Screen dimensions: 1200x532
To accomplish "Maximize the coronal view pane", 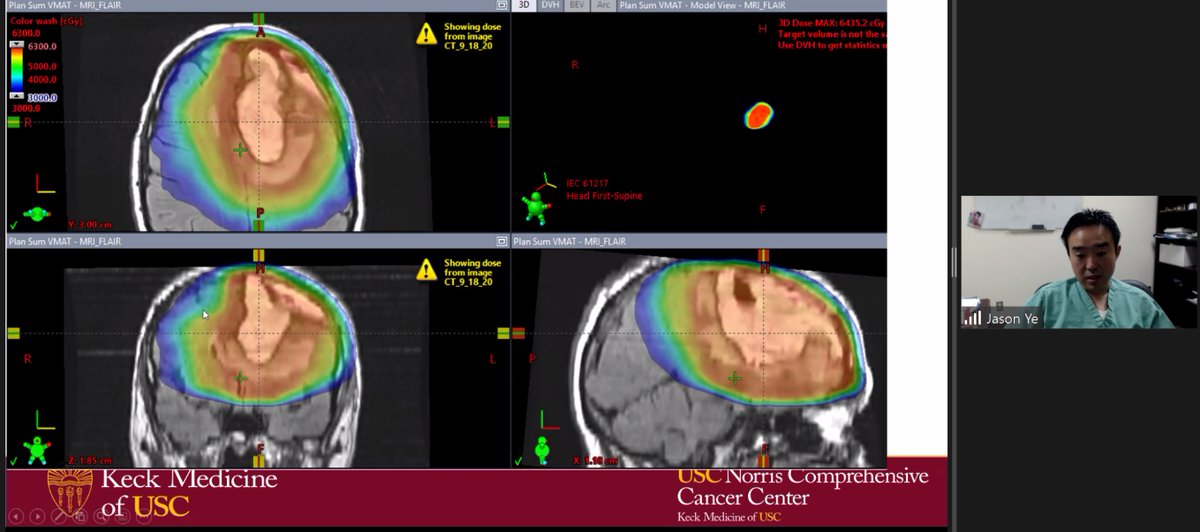I will pyautogui.click(x=501, y=241).
